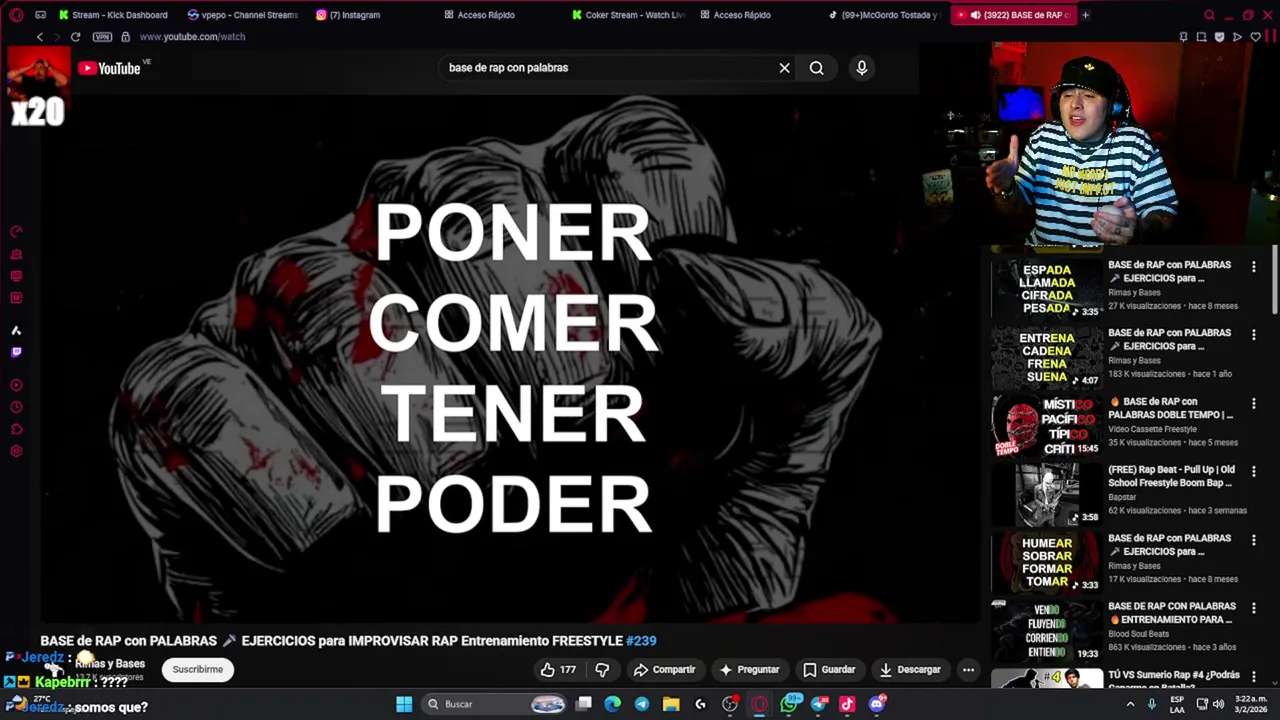Switch to McGordo Tostada TikTok tab
The image size is (1280, 720).
[x=884, y=15]
